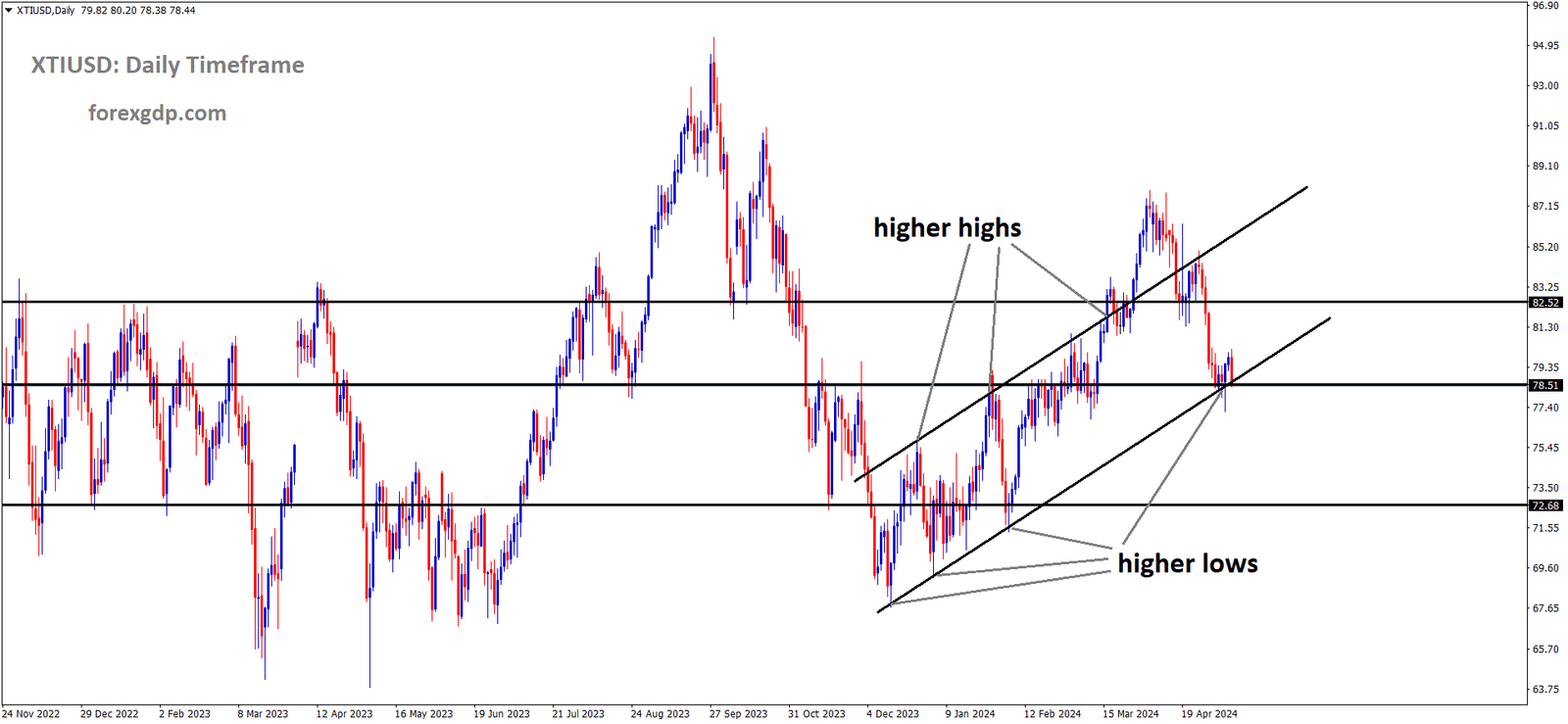Select the 'XTIUSD: Daily Timeframe' title text
This screenshot has width=1568, height=724.
(x=168, y=66)
